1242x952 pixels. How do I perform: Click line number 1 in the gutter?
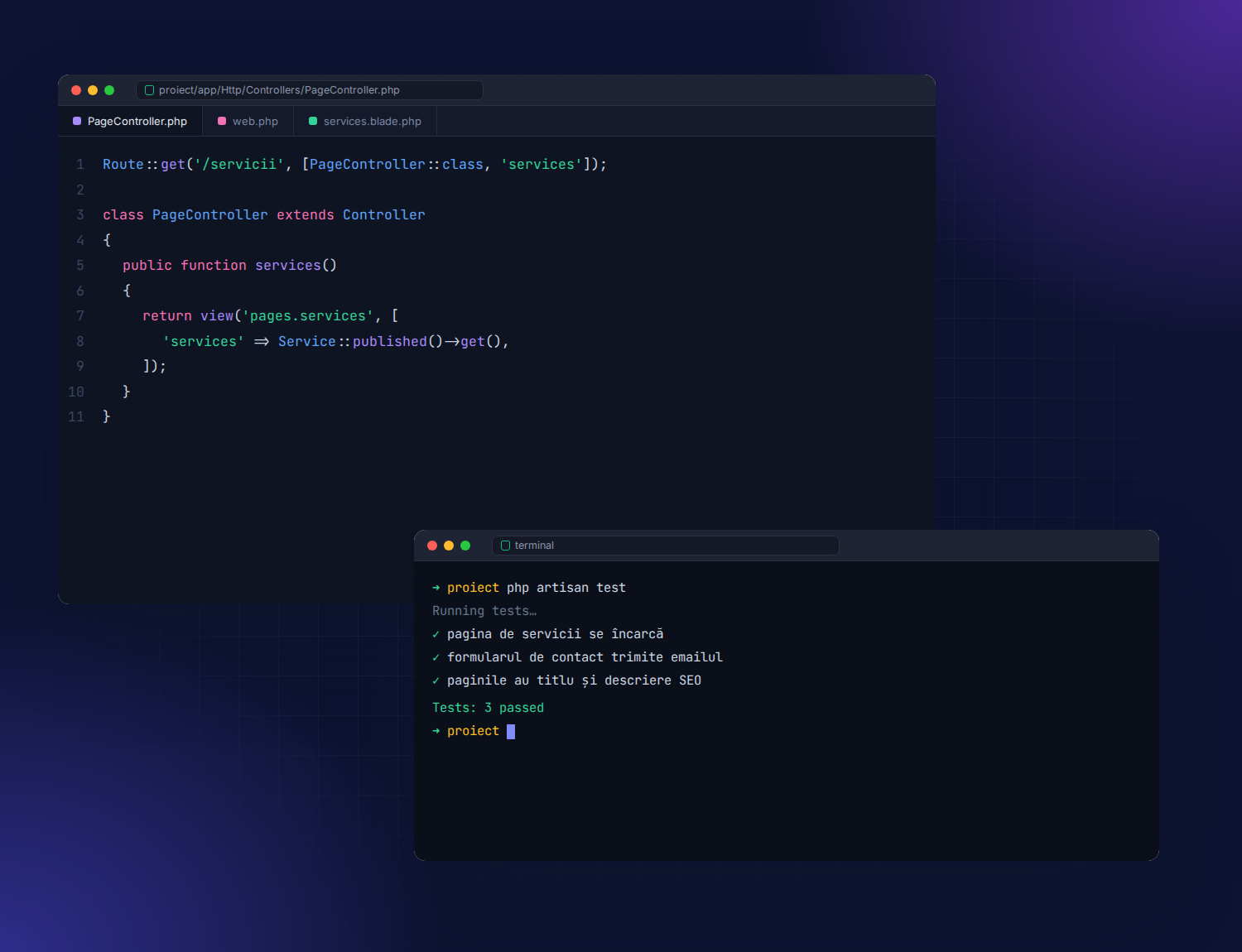[80, 164]
